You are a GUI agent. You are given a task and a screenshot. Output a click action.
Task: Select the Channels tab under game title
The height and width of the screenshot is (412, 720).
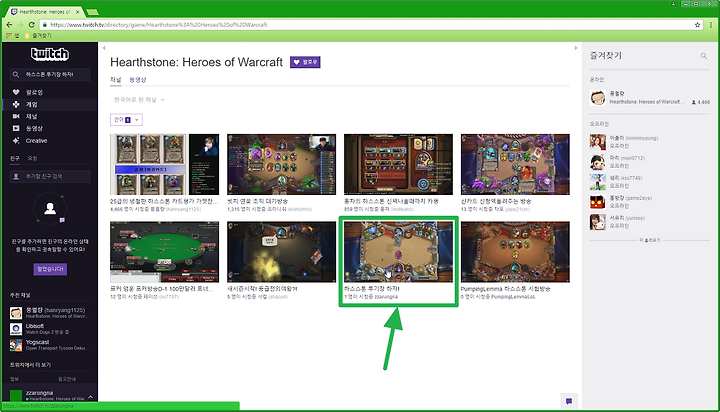tap(115, 80)
